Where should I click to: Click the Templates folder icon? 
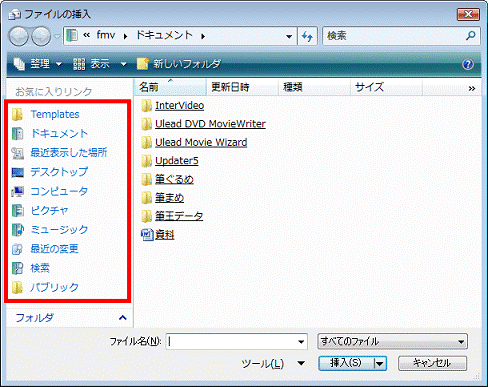17,114
